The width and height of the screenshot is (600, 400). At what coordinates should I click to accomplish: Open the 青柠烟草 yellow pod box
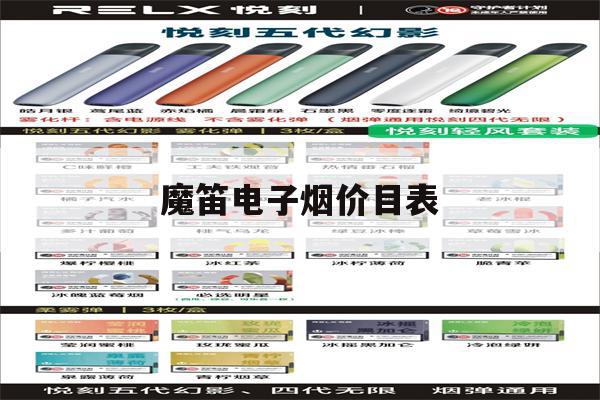click(232, 362)
